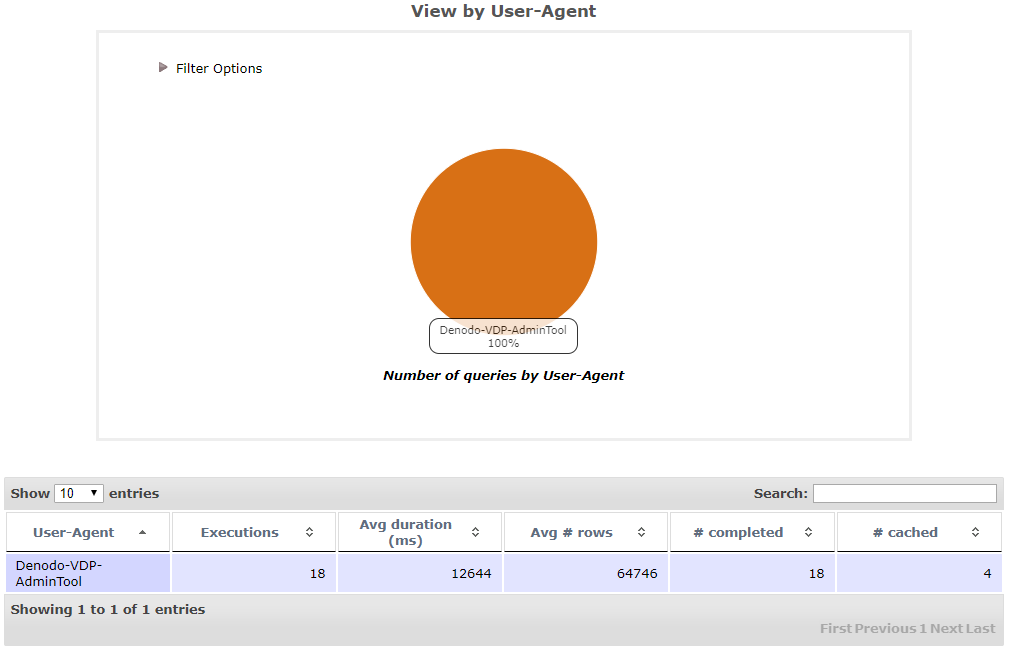Sort by User-Agent column header
The height and width of the screenshot is (656, 1009).
point(88,532)
